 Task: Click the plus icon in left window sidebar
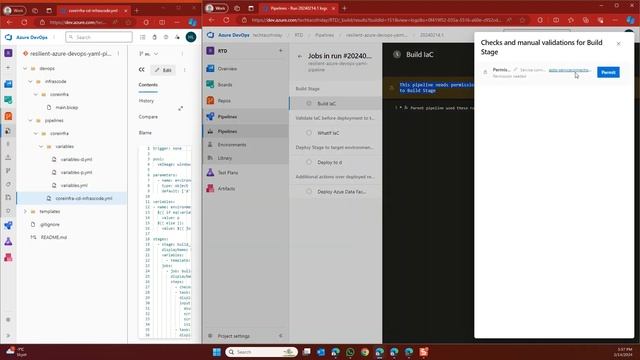[8, 68]
